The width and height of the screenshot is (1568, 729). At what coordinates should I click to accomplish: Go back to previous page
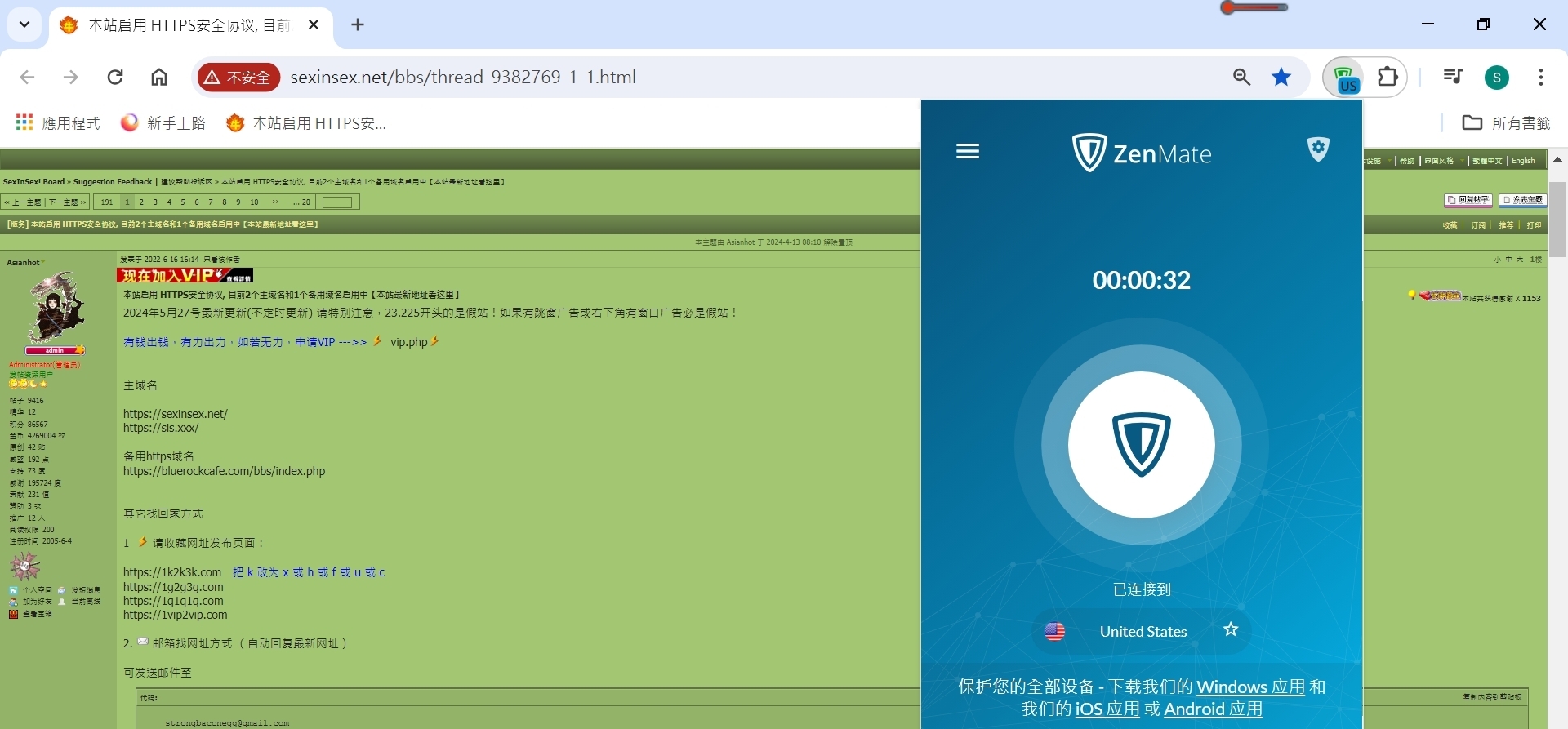27,77
